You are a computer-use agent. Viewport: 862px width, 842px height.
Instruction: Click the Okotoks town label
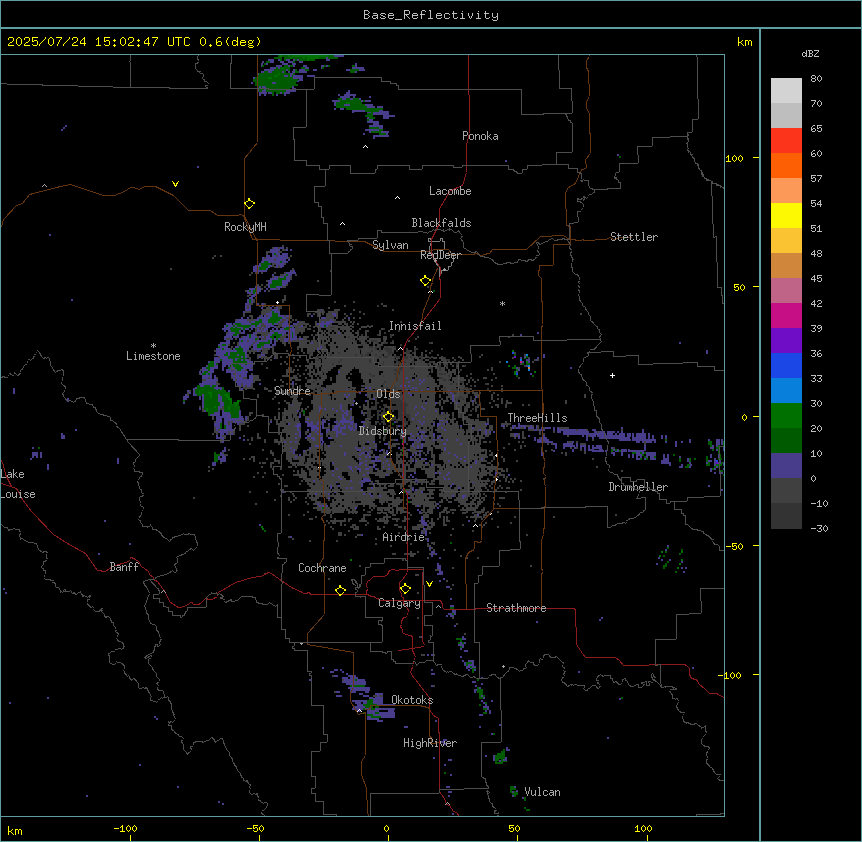pyautogui.click(x=412, y=700)
